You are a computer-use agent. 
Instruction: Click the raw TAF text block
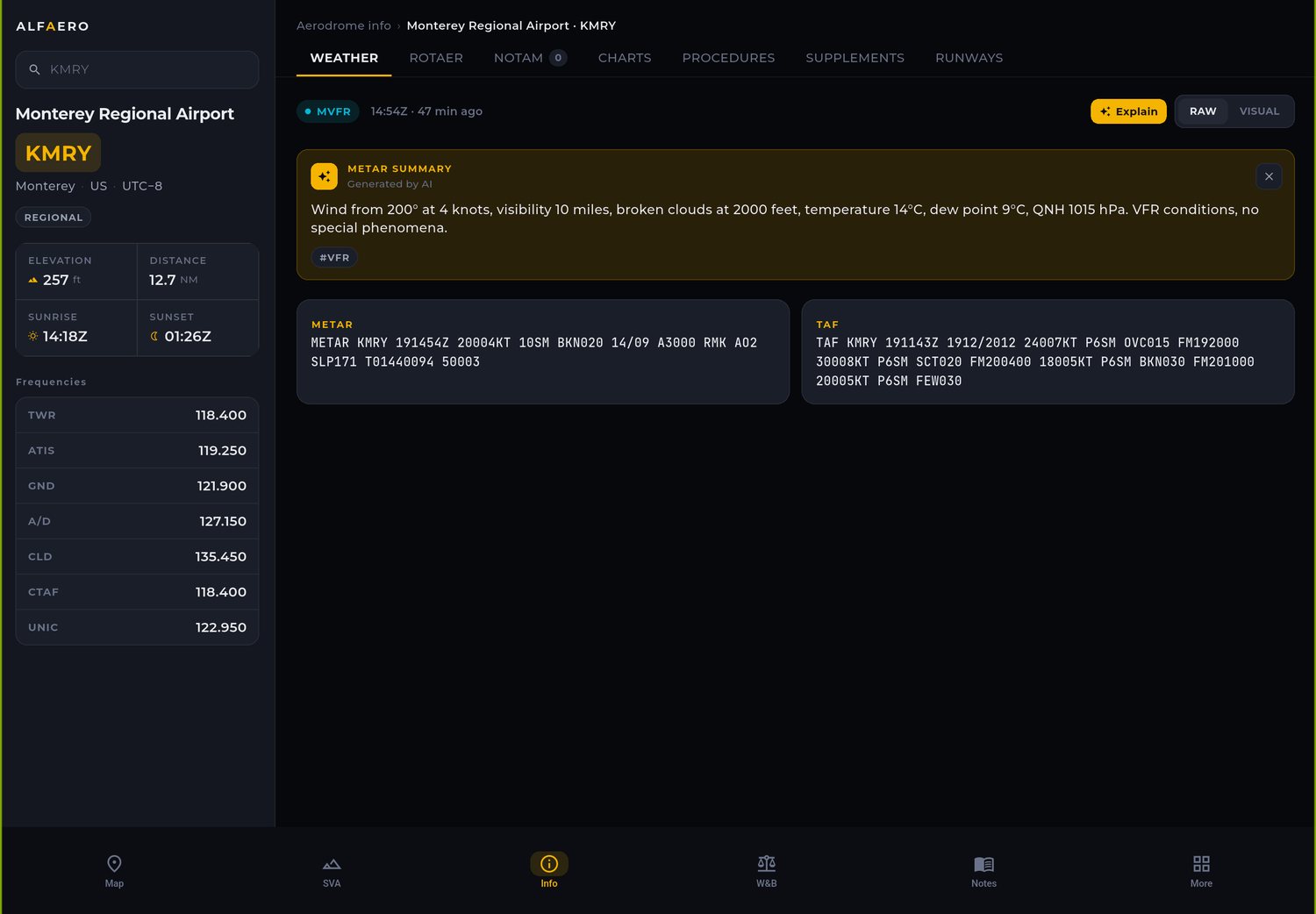[x=1035, y=362]
